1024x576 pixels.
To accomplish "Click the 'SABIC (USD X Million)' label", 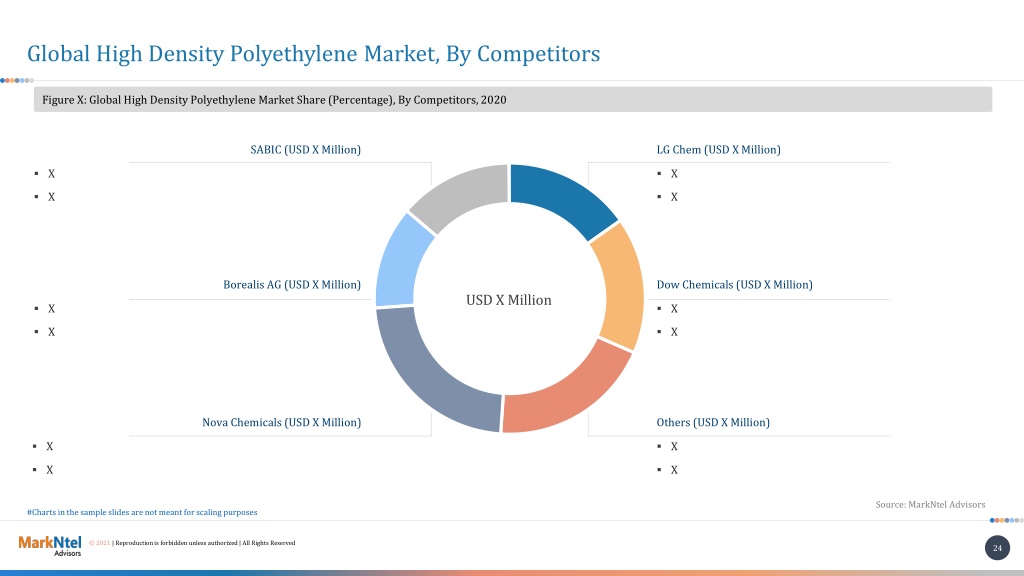I will tap(306, 150).
